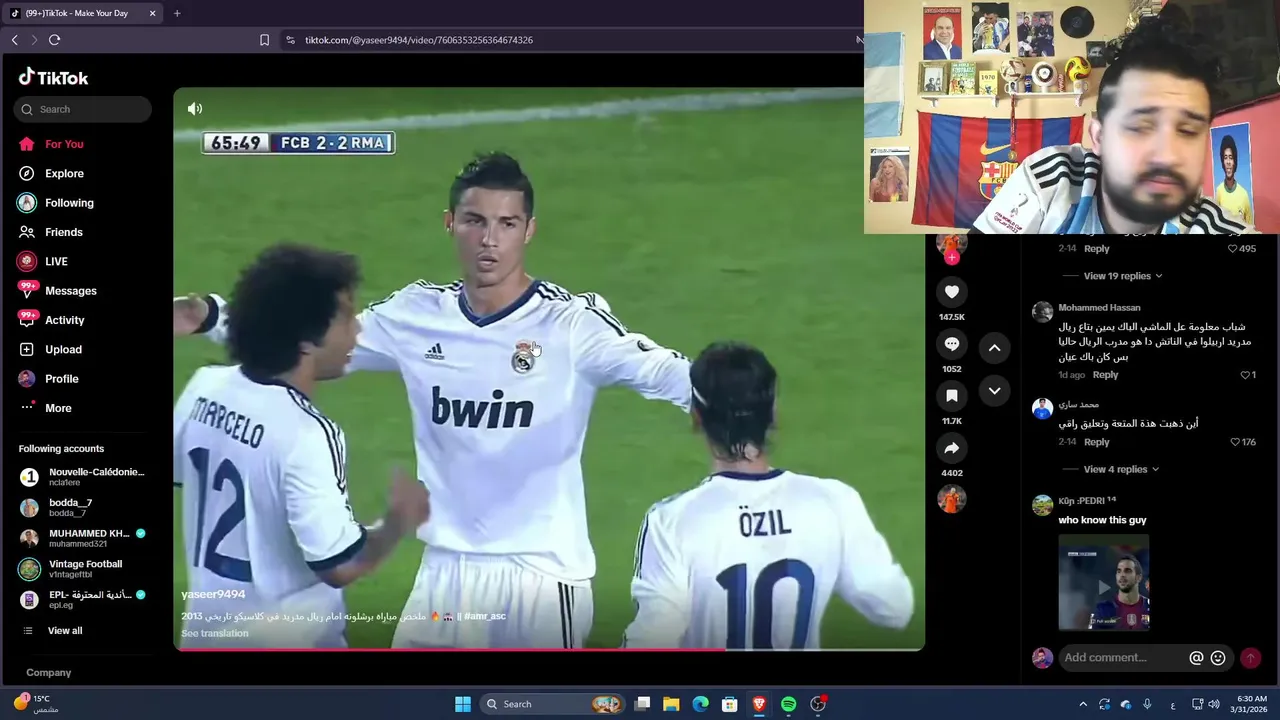Post comment with the red arrow button
The height and width of the screenshot is (720, 1280).
pyautogui.click(x=1250, y=658)
